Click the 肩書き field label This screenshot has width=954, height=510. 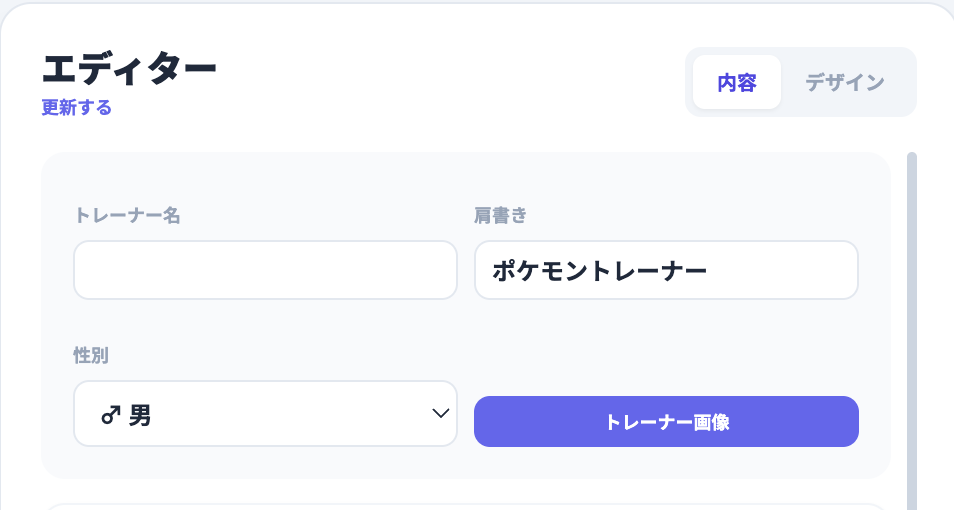(x=500, y=215)
